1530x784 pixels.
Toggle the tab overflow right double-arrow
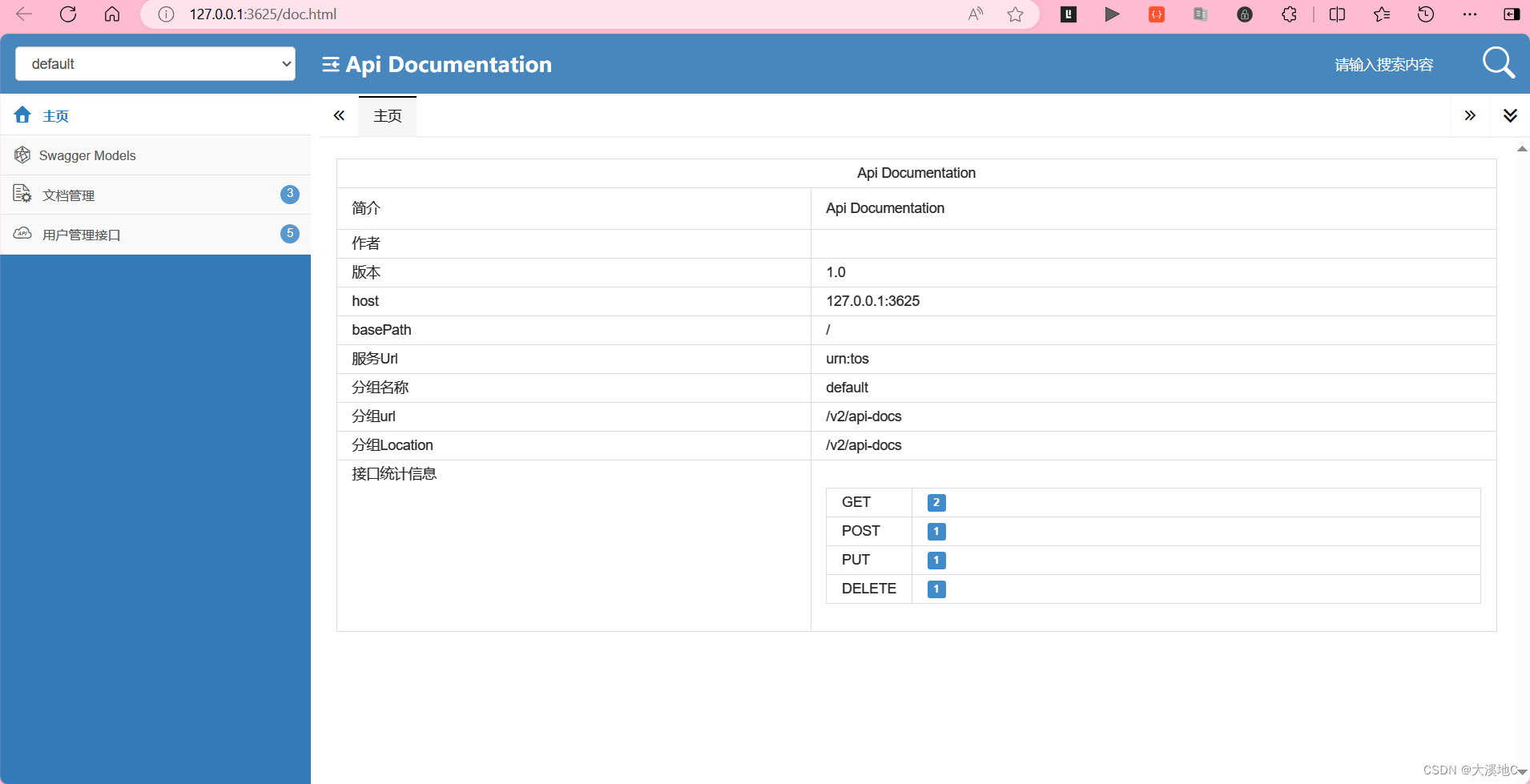(1470, 115)
